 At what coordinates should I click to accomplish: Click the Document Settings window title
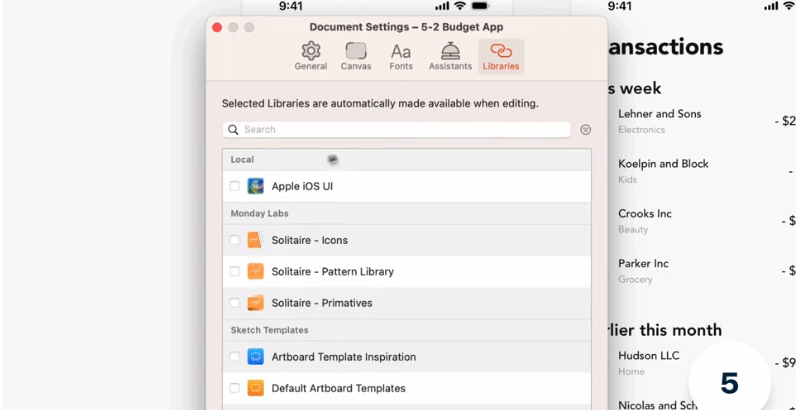[x=406, y=27]
